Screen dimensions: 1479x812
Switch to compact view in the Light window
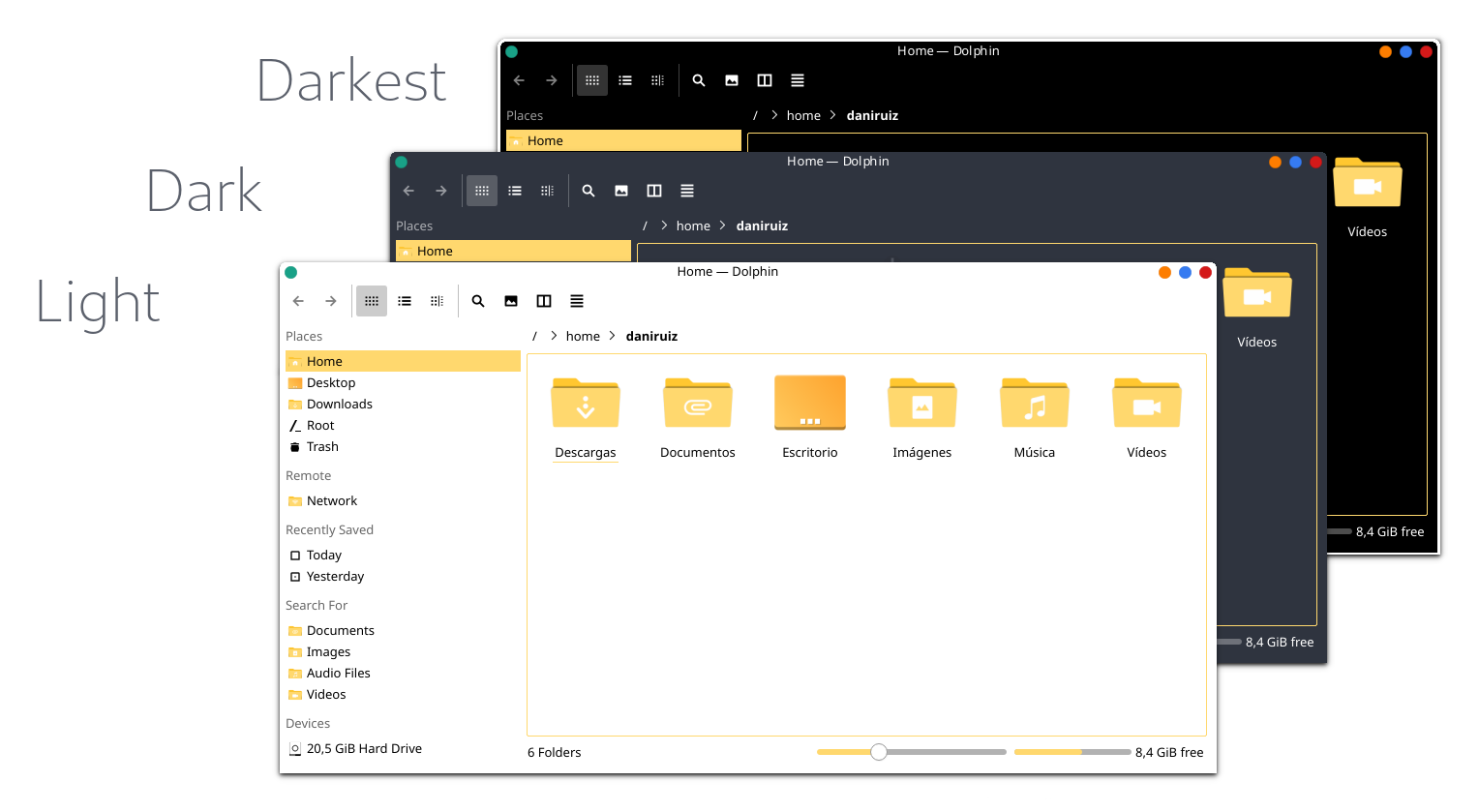point(438,301)
